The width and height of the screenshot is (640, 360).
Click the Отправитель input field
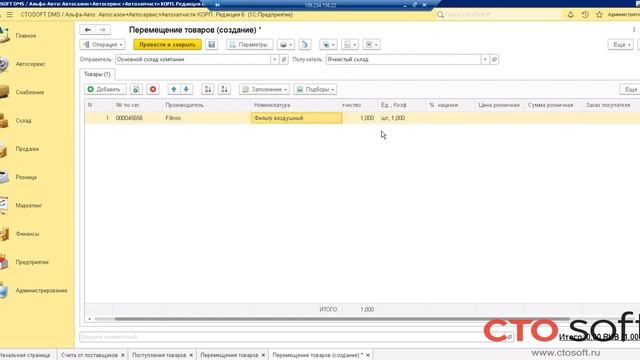(x=193, y=60)
